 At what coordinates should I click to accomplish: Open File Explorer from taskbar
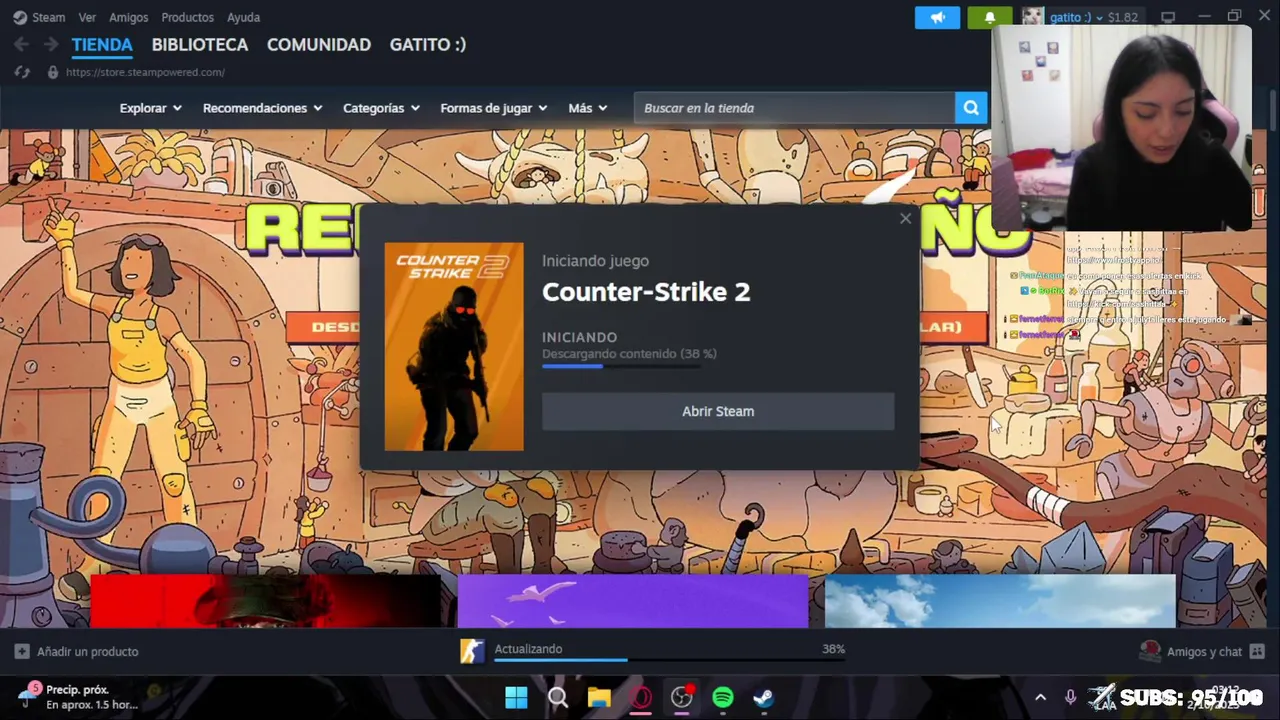point(599,697)
